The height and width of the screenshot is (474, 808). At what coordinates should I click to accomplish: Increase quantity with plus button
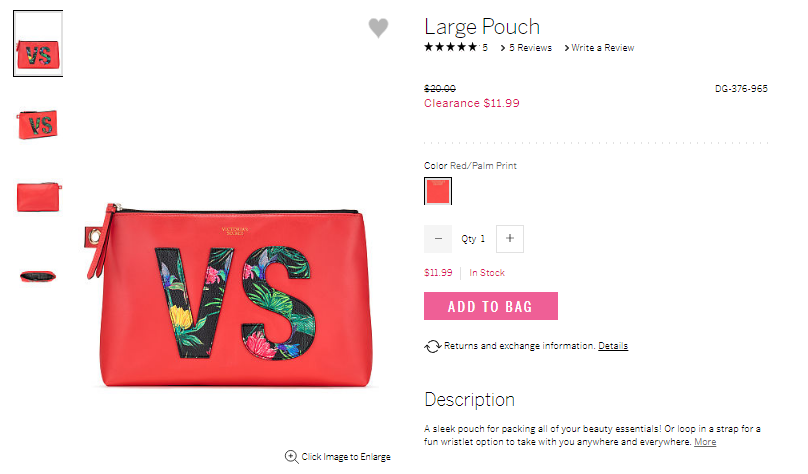point(510,239)
